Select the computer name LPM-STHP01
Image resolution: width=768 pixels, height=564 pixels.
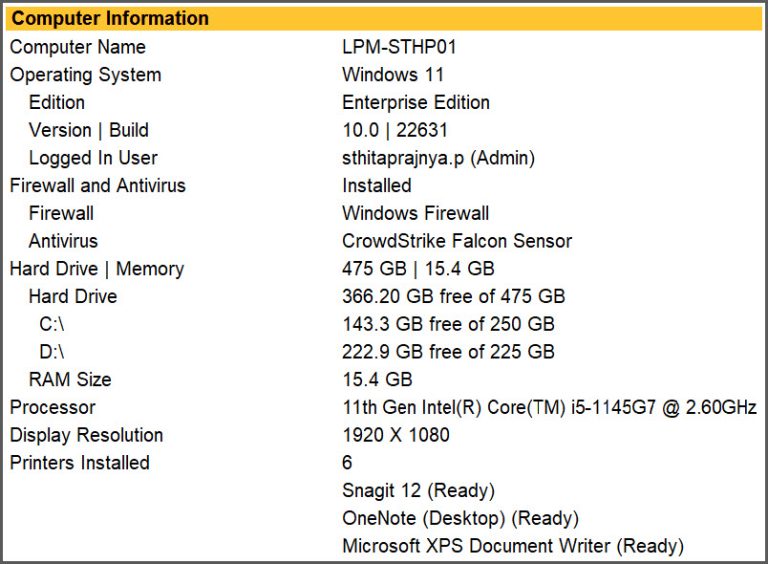click(x=399, y=47)
